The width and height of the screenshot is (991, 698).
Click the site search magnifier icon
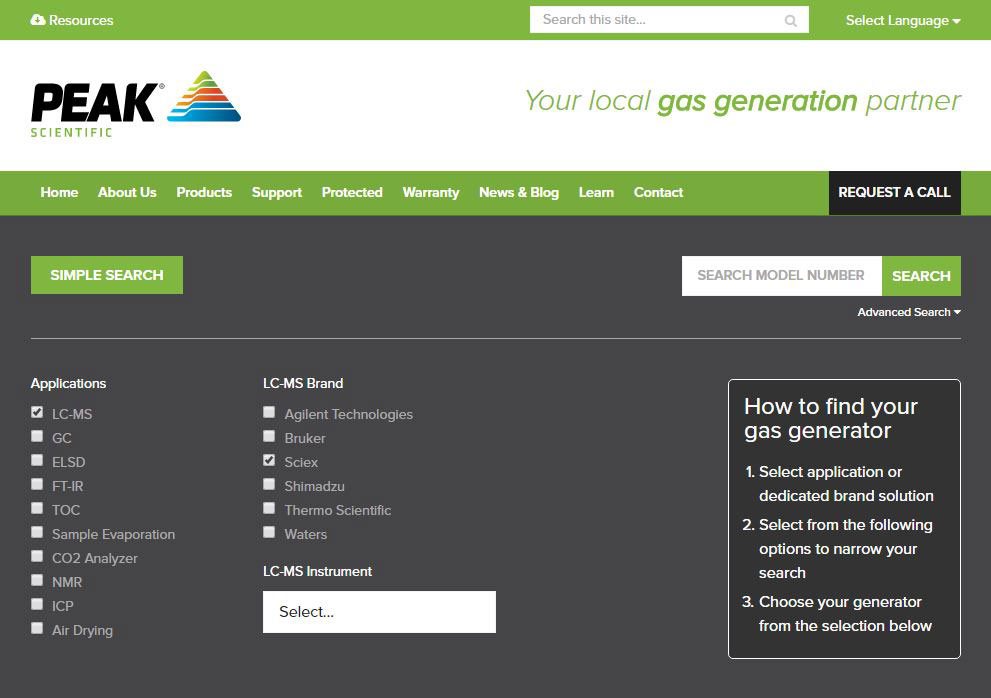pyautogui.click(x=790, y=21)
